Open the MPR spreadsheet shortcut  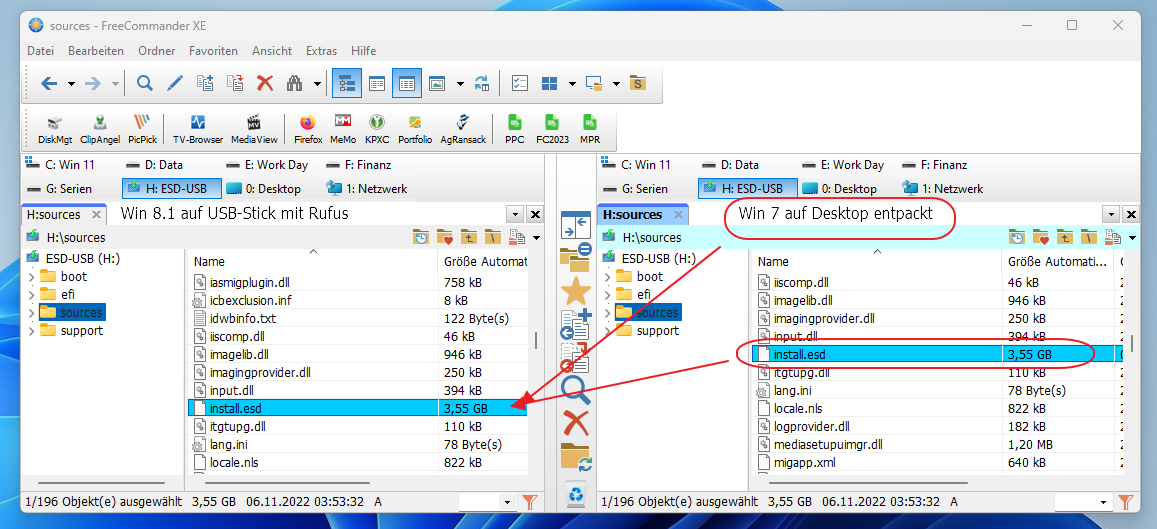(x=590, y=130)
